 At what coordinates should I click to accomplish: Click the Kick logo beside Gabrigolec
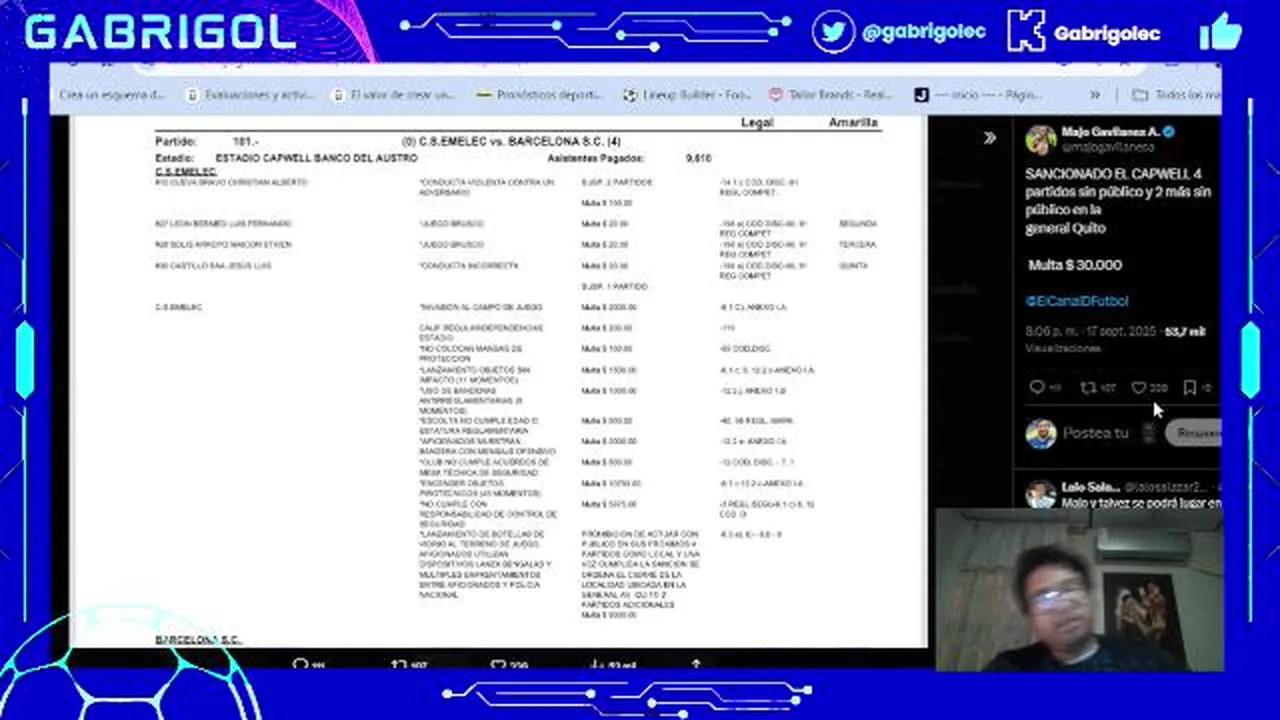tap(1026, 31)
